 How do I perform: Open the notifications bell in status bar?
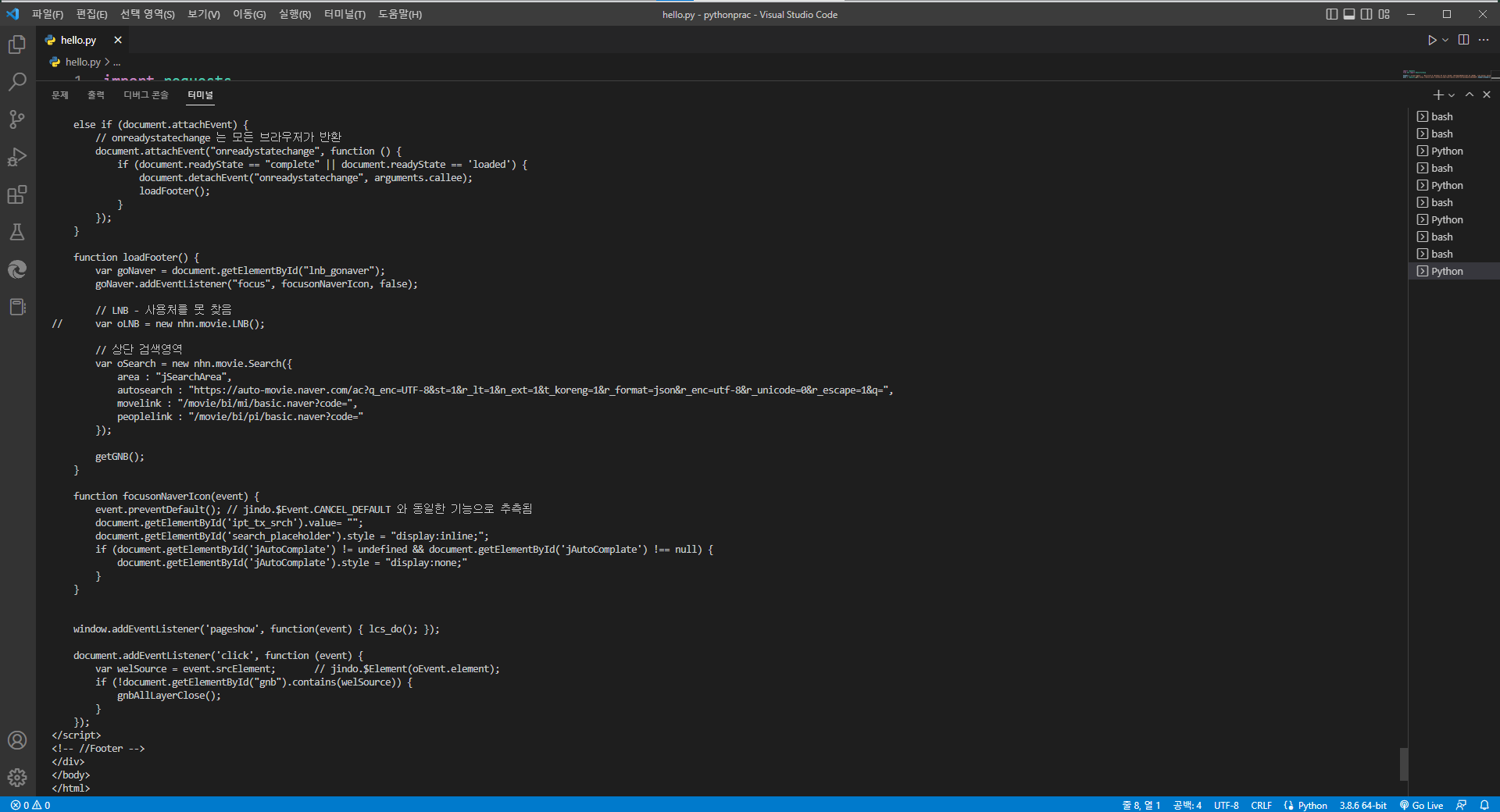pos(1484,805)
